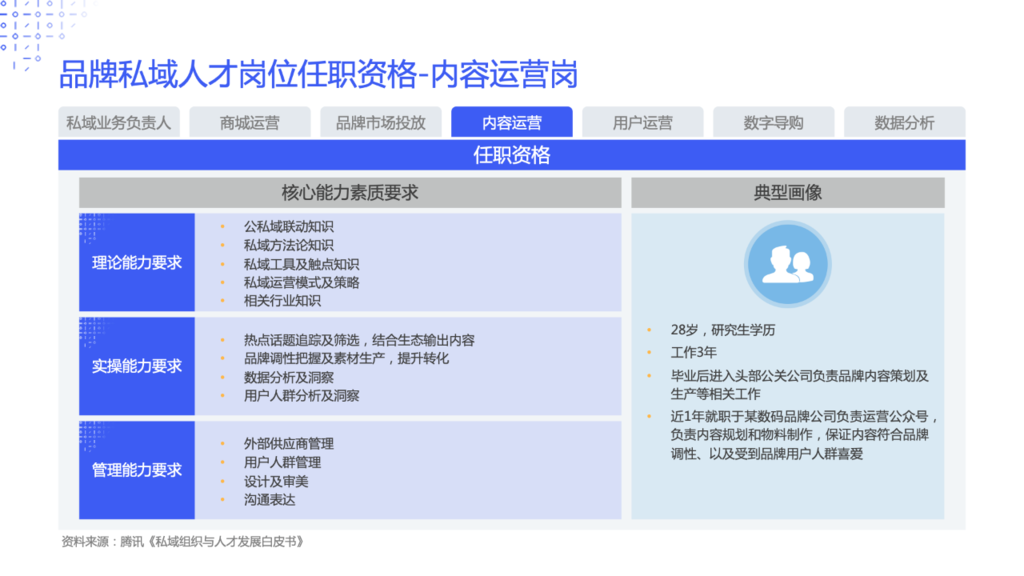Click the 任职资格 blue header bar
Image resolution: width=1024 pixels, height=576 pixels.
(512, 155)
